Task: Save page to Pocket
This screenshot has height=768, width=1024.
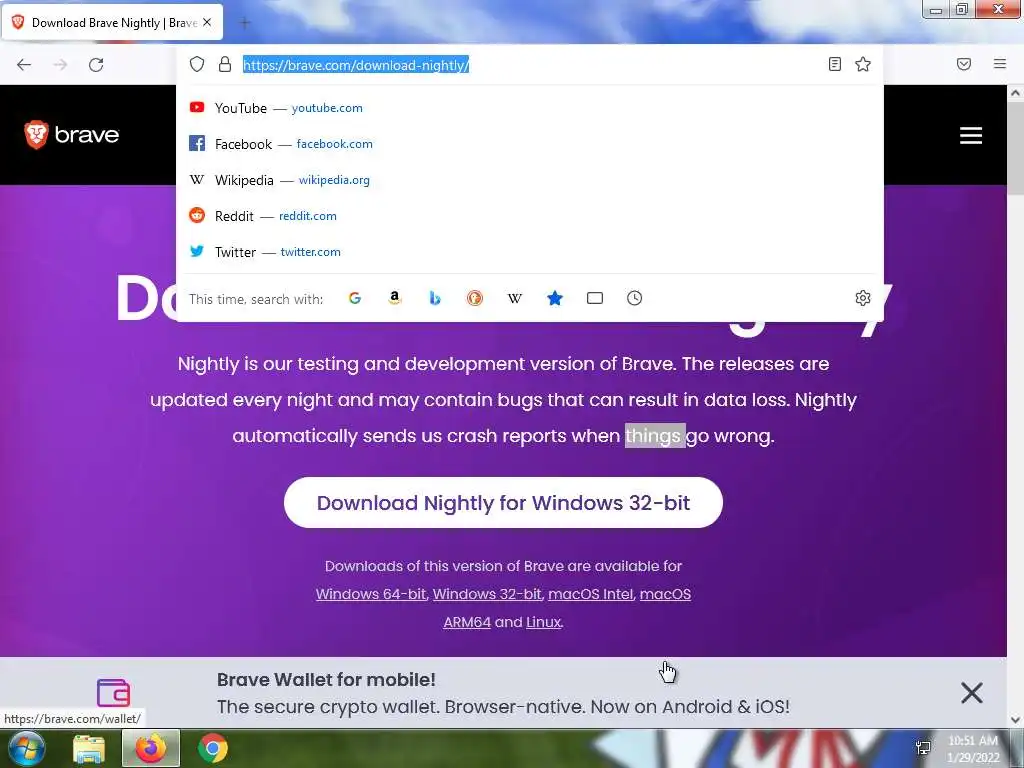Action: (964, 64)
